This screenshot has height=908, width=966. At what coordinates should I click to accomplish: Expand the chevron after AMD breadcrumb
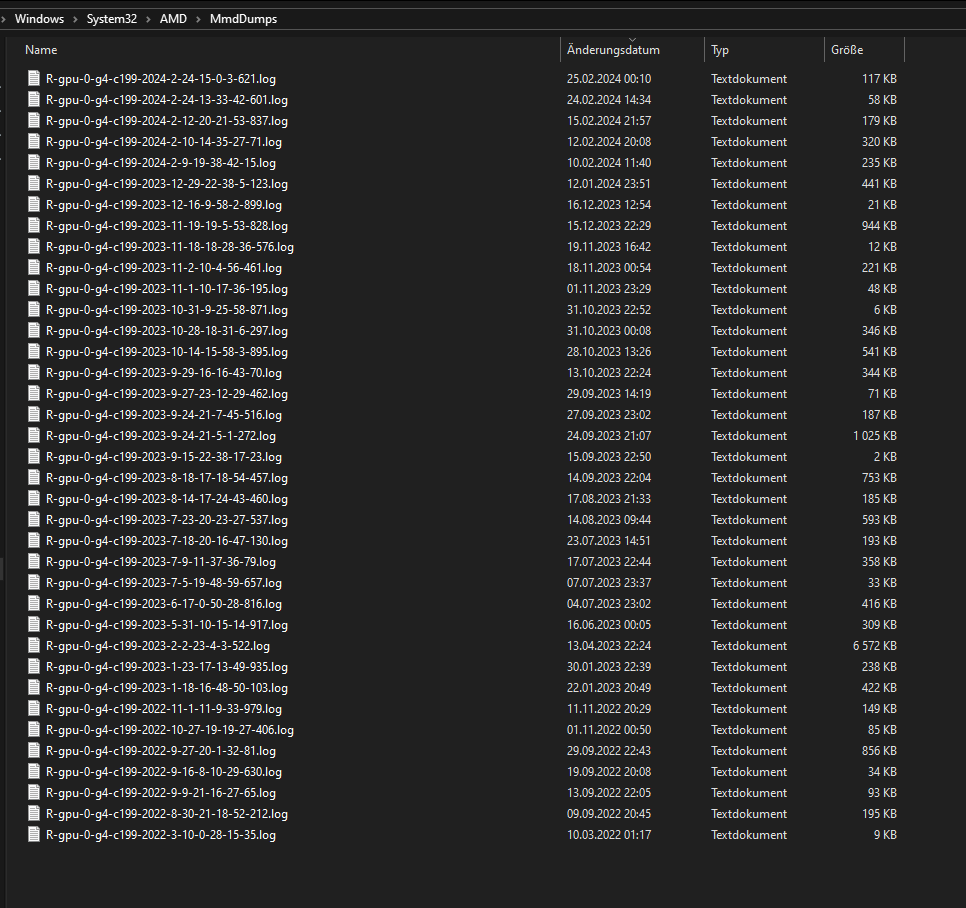coord(198,19)
